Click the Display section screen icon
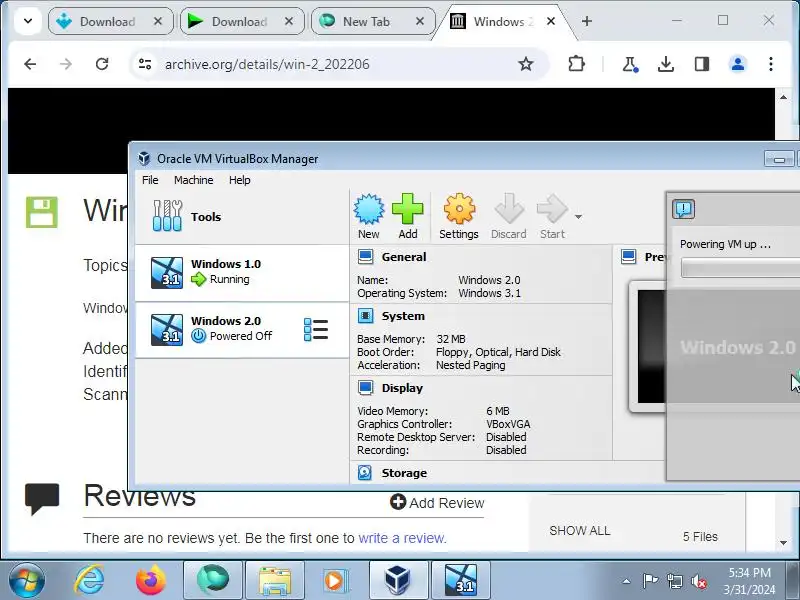This screenshot has width=800, height=600. click(365, 388)
